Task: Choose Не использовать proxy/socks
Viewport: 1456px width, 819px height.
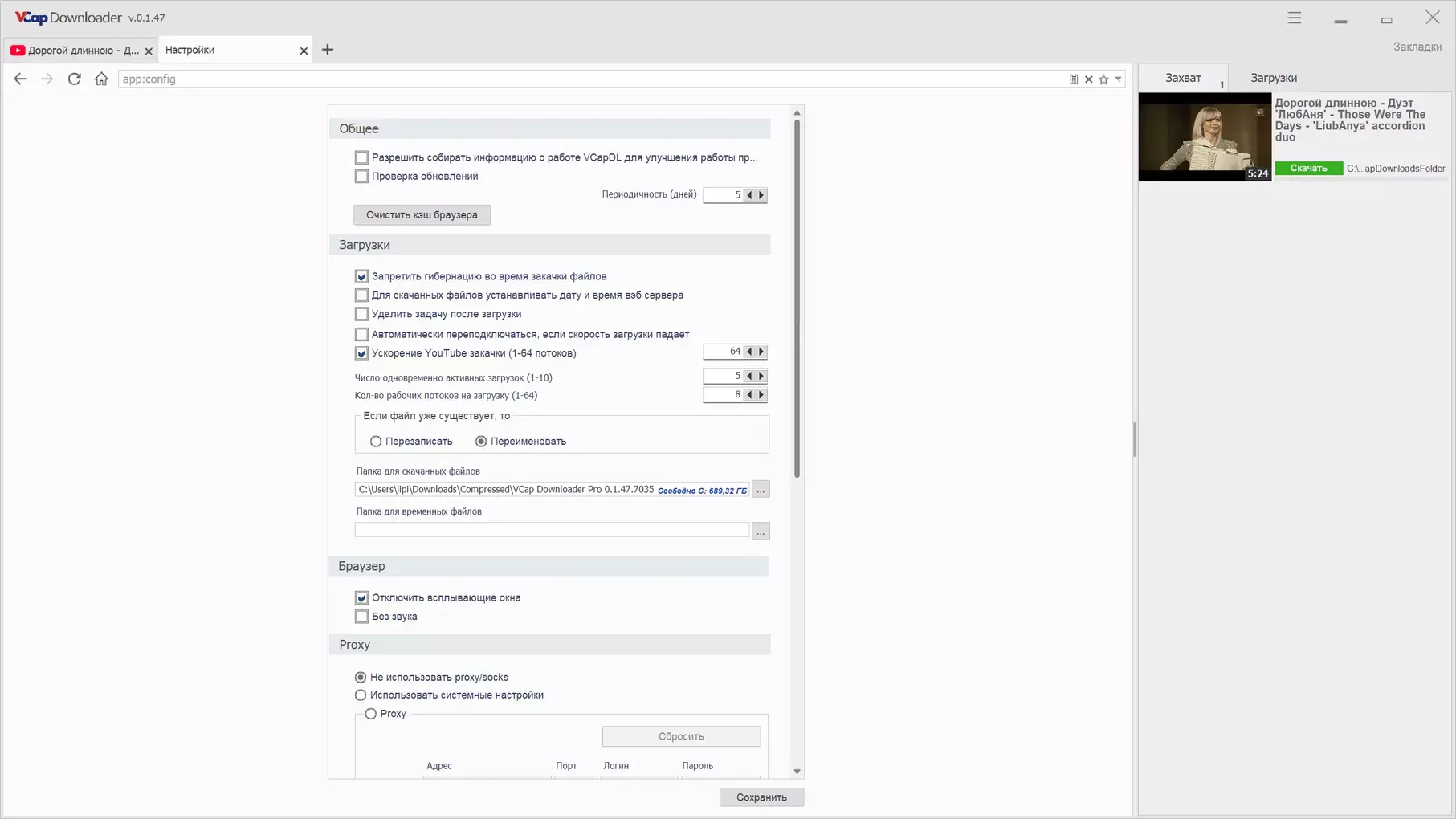Action: tap(361, 678)
